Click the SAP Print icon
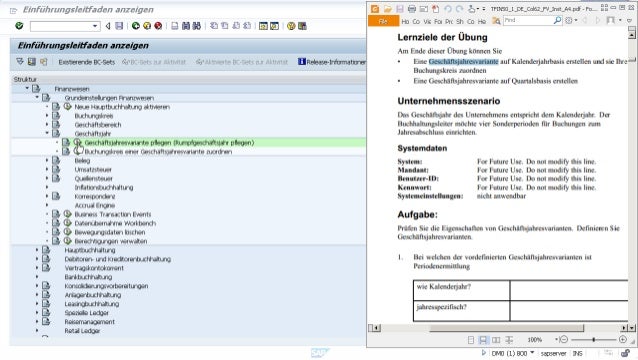The height and width of the screenshot is (360, 638). click(x=175, y=26)
